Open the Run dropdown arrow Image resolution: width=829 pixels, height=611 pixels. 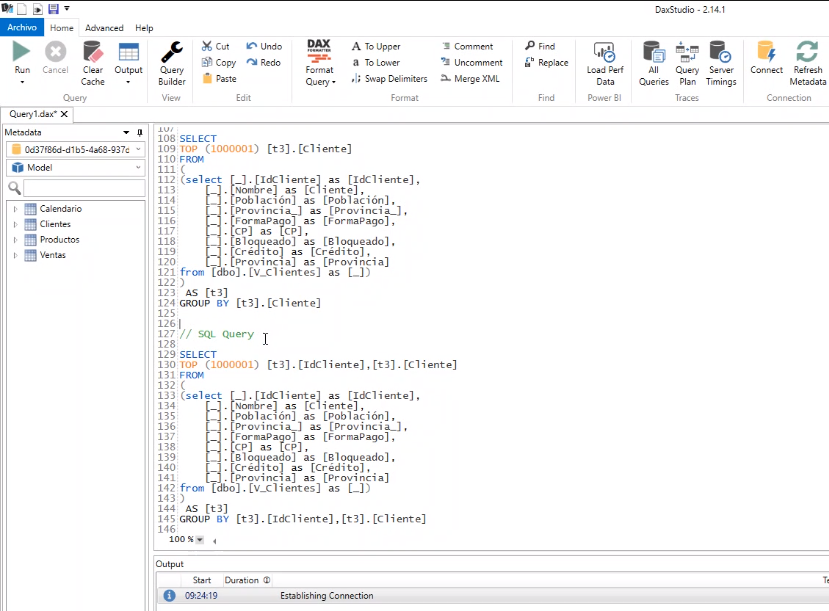click(22, 82)
